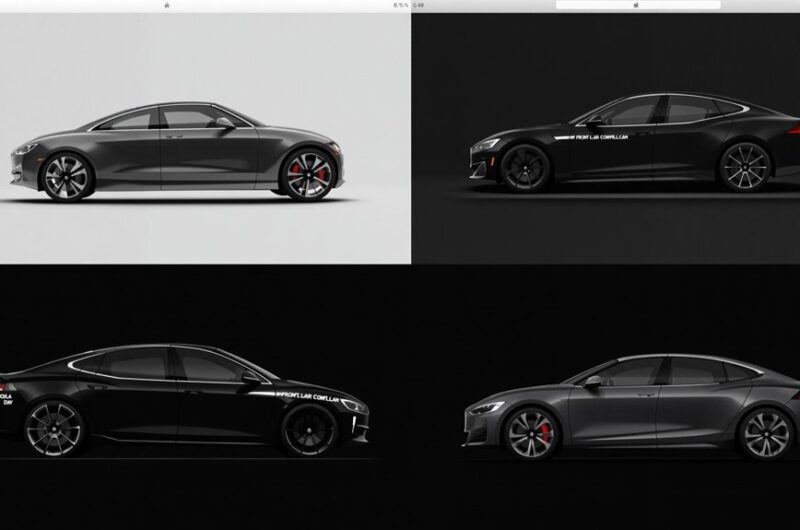This screenshot has height=530, width=800.
Task: Click the white decal text on the top-right car
Action: [x=608, y=138]
